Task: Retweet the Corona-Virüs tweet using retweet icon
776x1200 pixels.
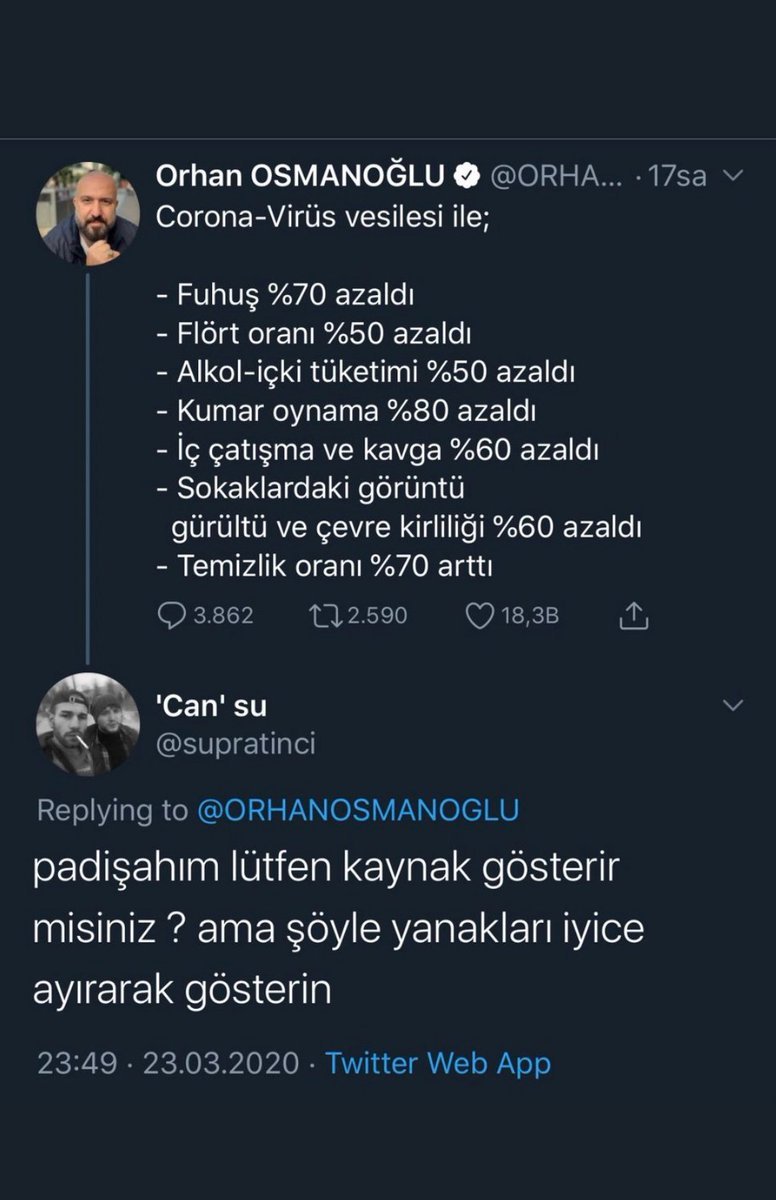Action: pos(326,616)
